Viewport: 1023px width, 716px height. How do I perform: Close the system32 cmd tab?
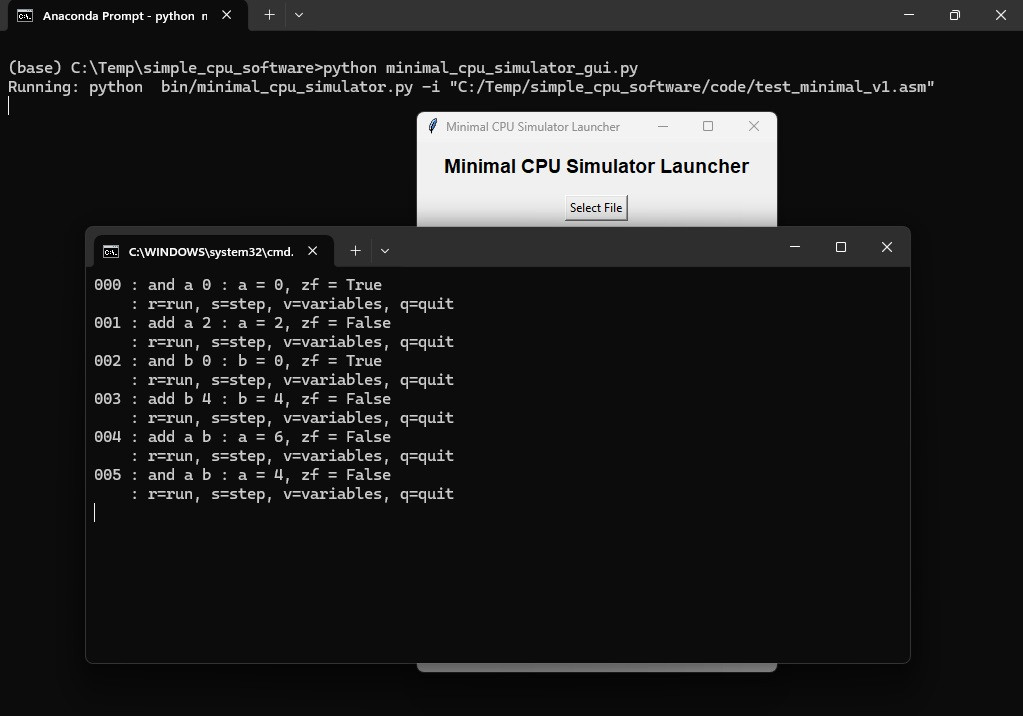313,251
